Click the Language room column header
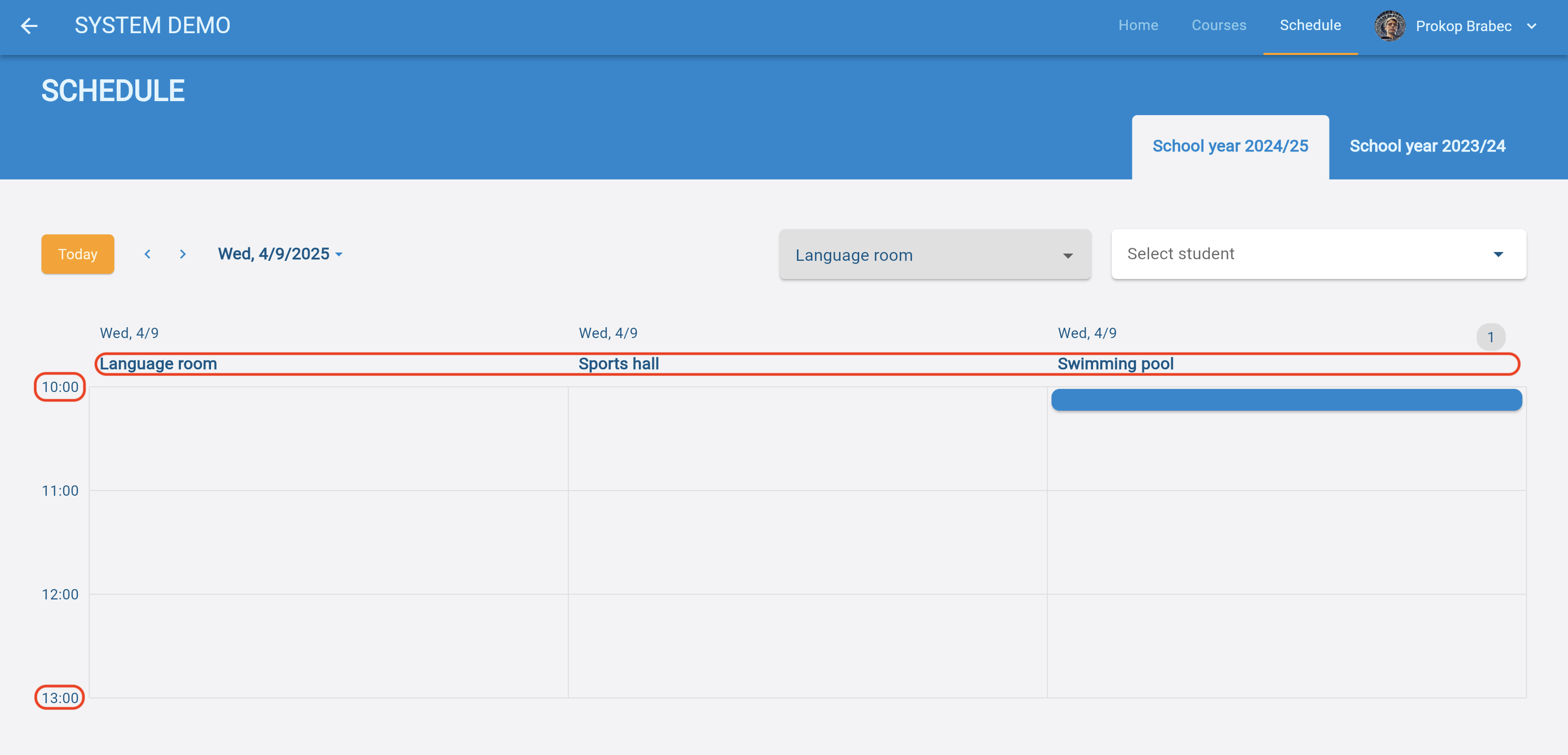Screen dimensions: 1568x755 tap(158, 363)
